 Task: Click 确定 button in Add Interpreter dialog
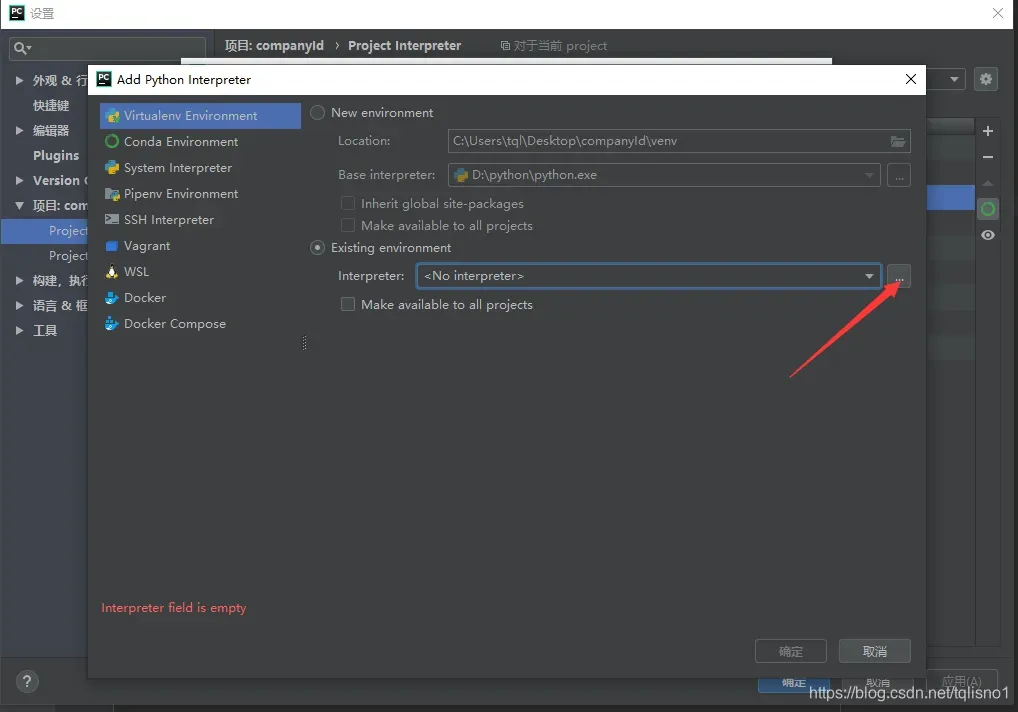[790, 651]
